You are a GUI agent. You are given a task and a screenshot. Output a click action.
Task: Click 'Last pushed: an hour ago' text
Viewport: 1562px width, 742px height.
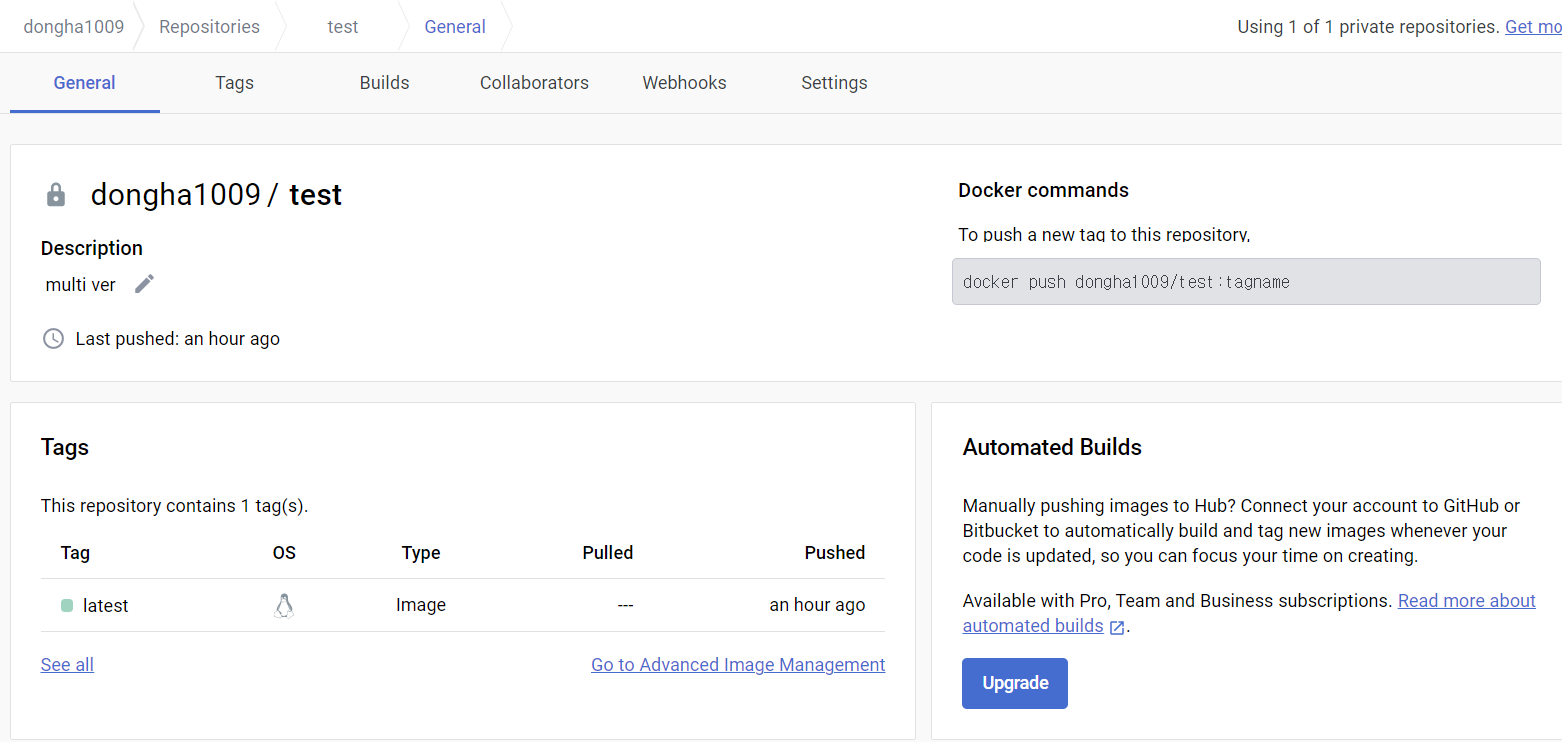pyautogui.click(x=178, y=339)
